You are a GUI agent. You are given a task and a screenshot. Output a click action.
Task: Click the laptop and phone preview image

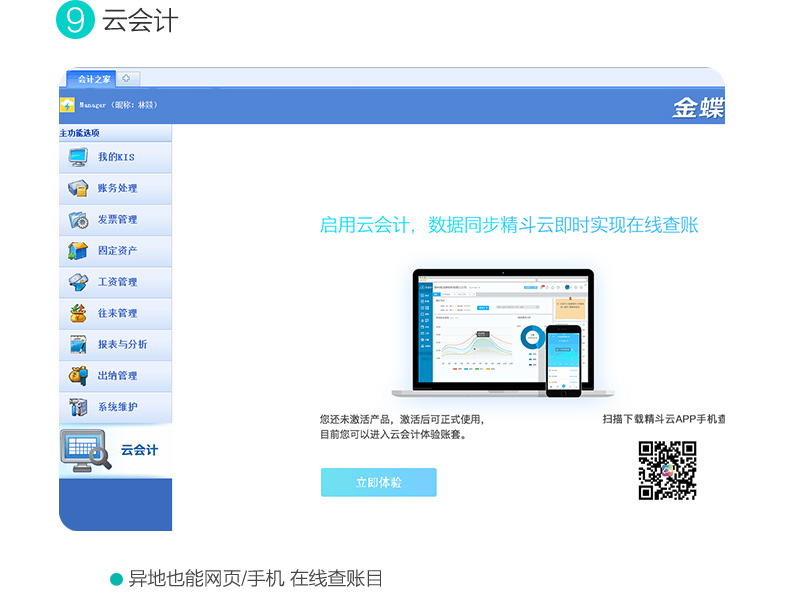[x=503, y=333]
